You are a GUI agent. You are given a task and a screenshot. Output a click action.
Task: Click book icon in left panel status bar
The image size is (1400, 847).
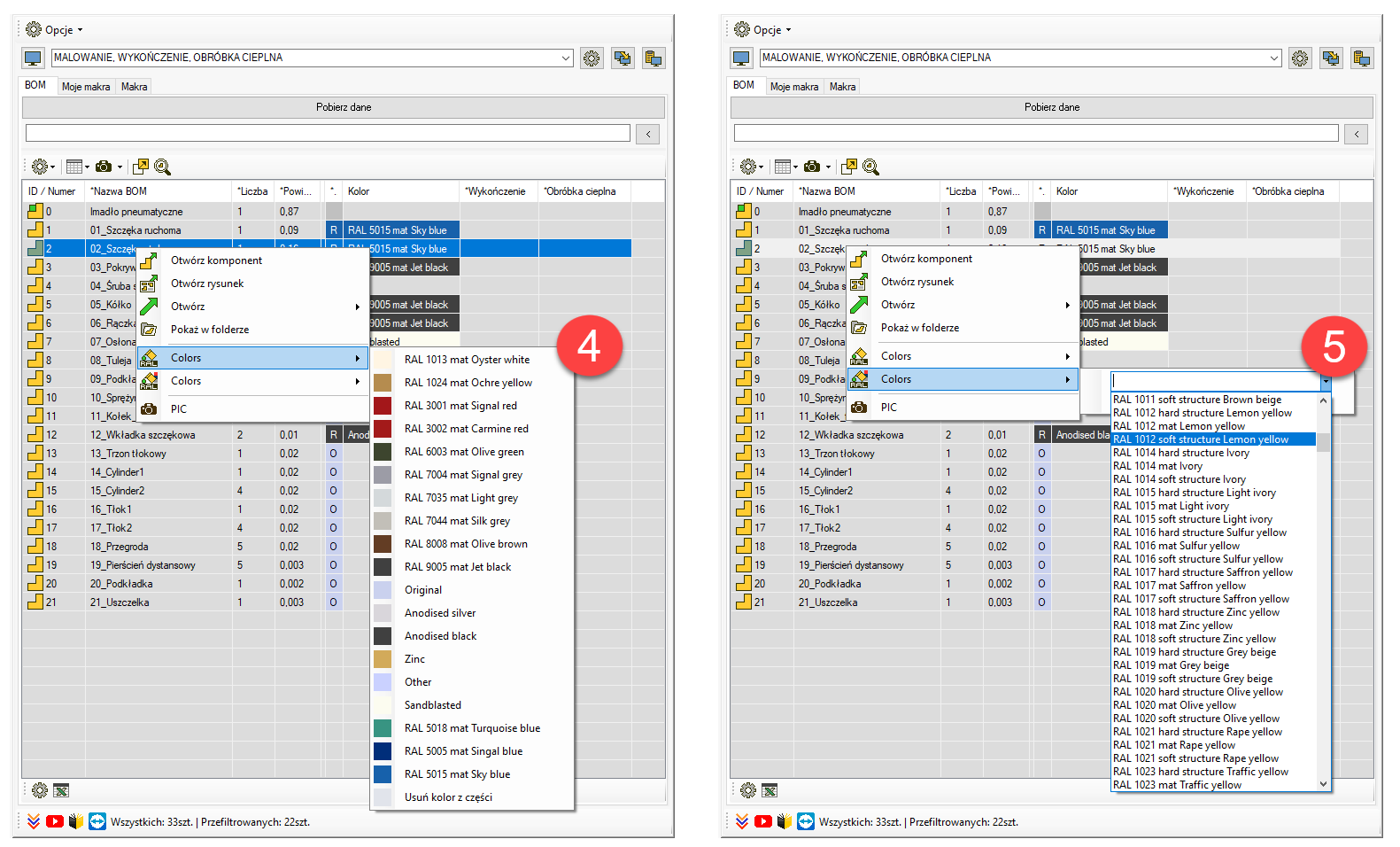[76, 821]
